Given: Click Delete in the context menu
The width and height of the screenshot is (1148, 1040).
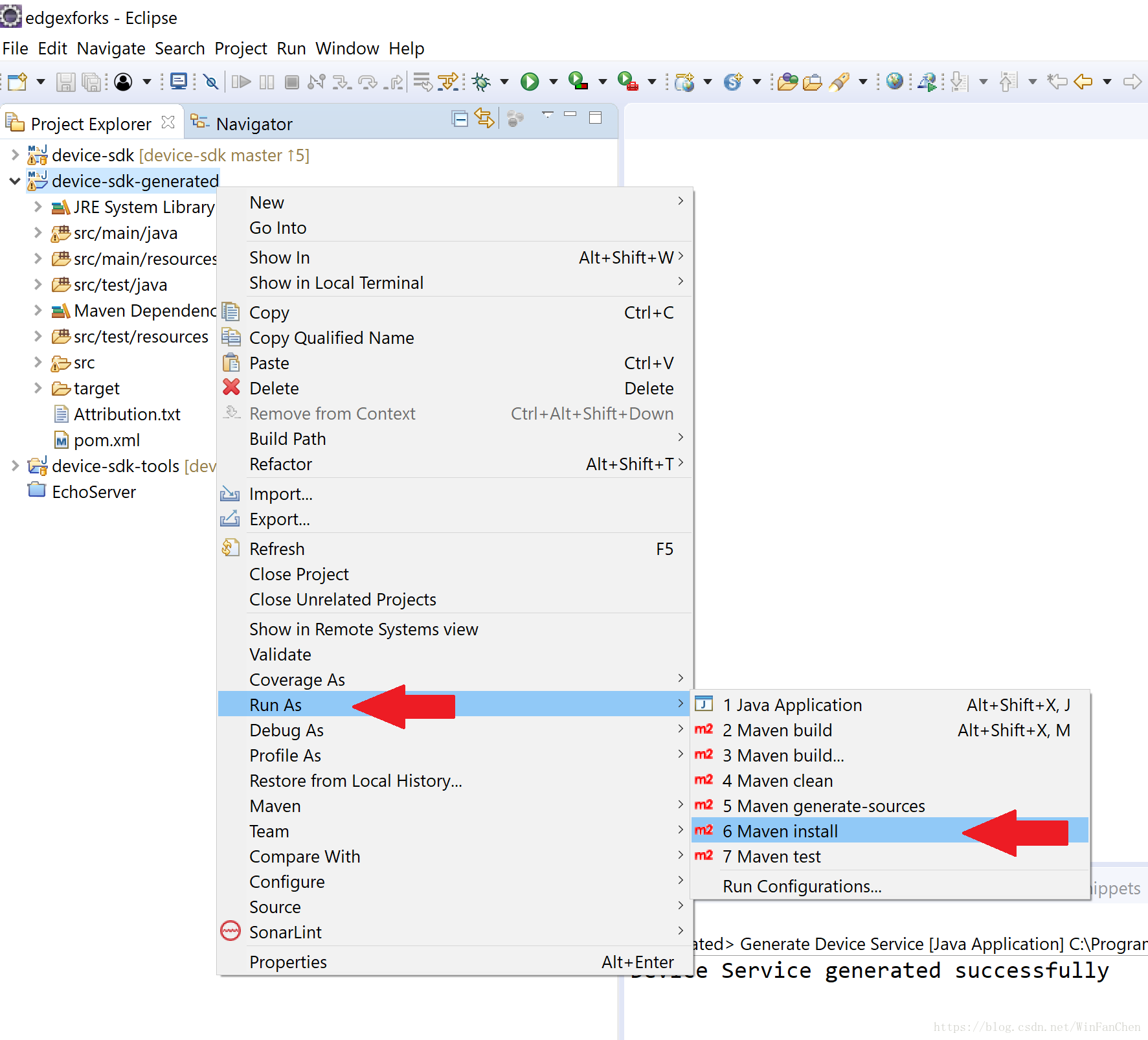Looking at the screenshot, I should [x=455, y=387].
